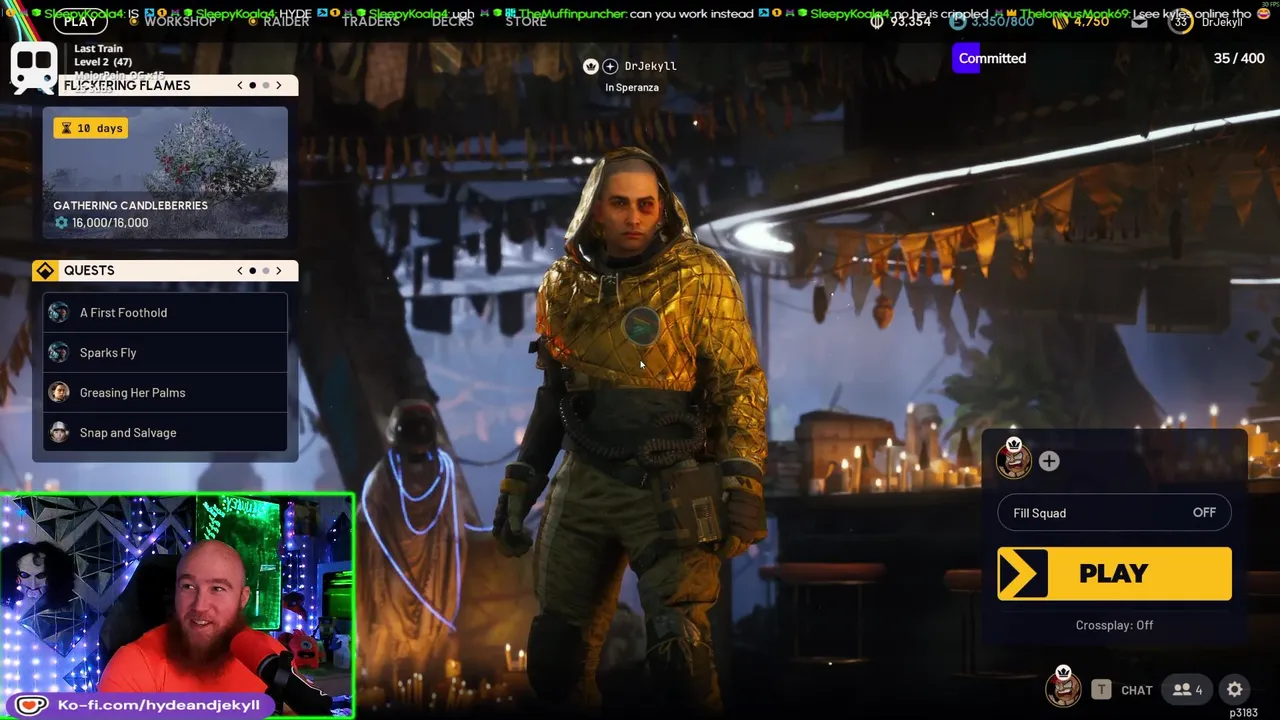Switch to the TRADERS tab

(x=370, y=21)
